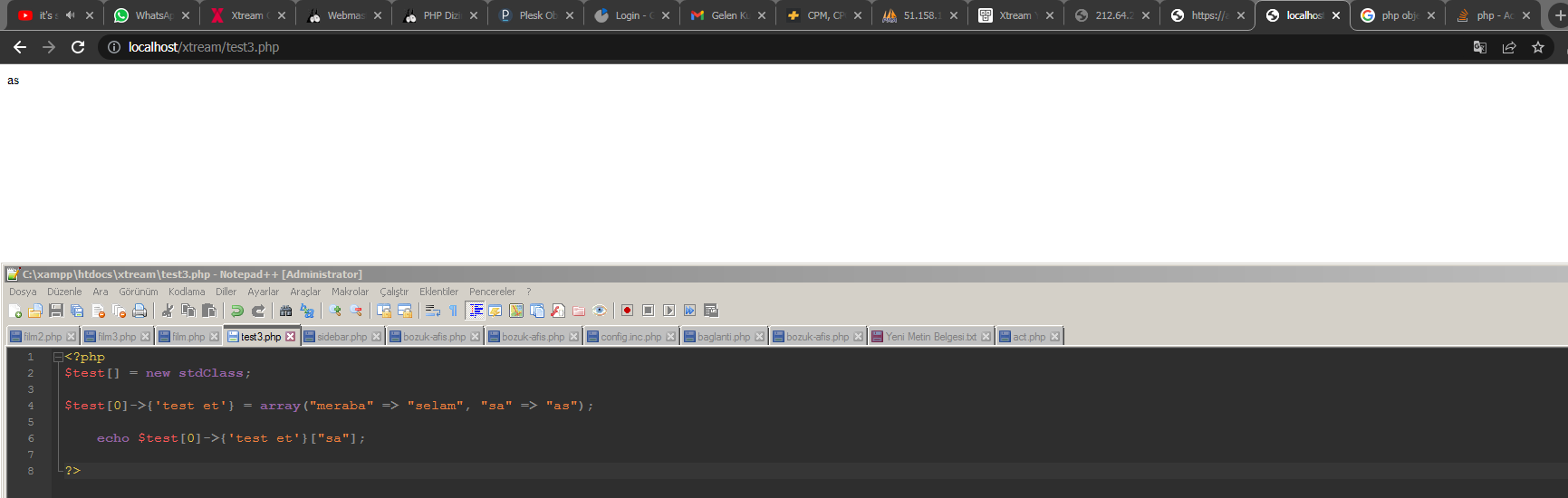This screenshot has width=1568, height=498.
Task: Start macro recording with the red record icon
Action: [x=627, y=311]
